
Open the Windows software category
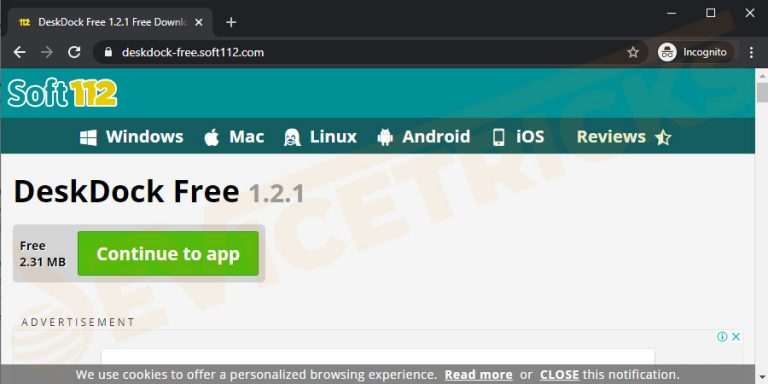pyautogui.click(x=132, y=137)
